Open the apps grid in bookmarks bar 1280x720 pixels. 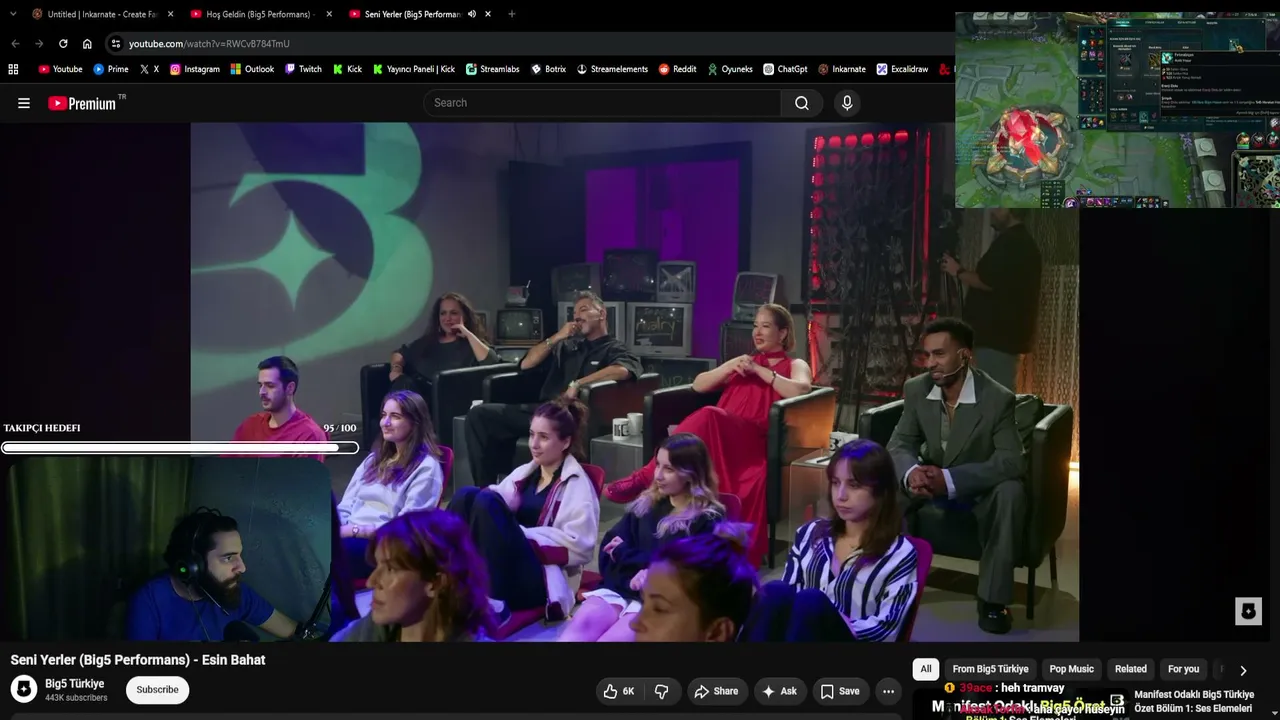pos(13,69)
